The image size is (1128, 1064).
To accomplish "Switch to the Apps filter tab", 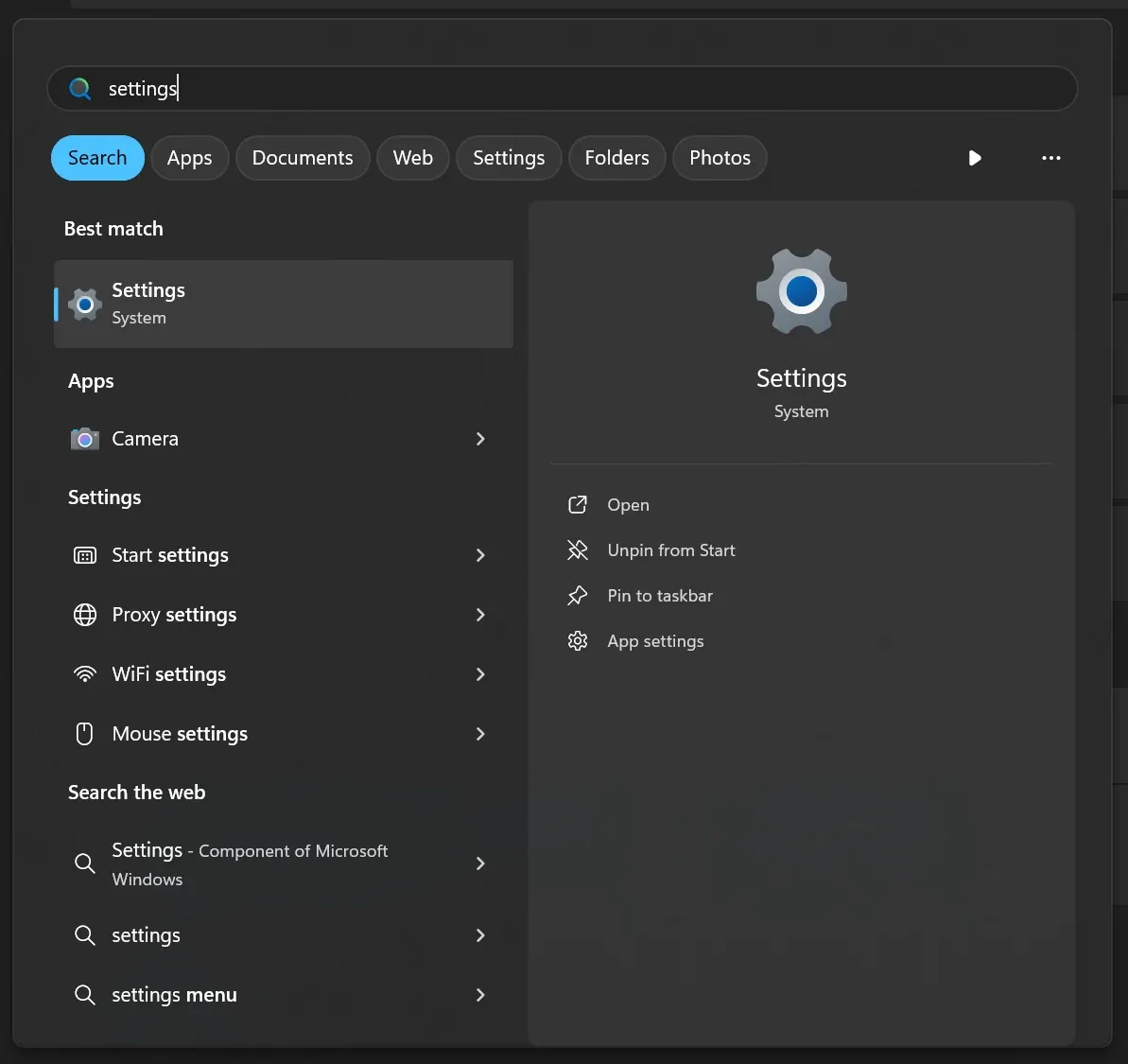I will click(x=190, y=158).
